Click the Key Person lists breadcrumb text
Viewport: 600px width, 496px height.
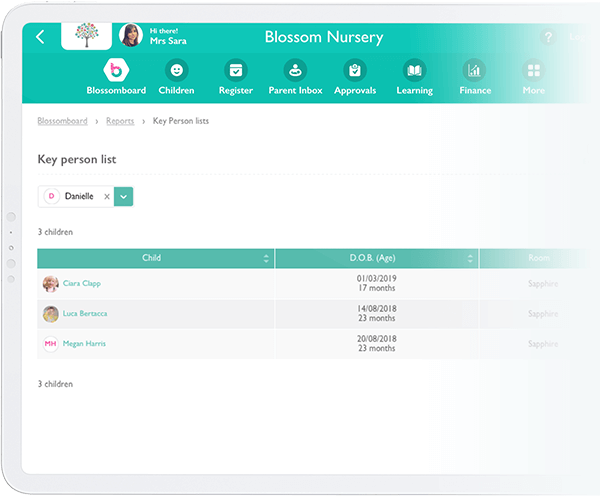(x=181, y=121)
